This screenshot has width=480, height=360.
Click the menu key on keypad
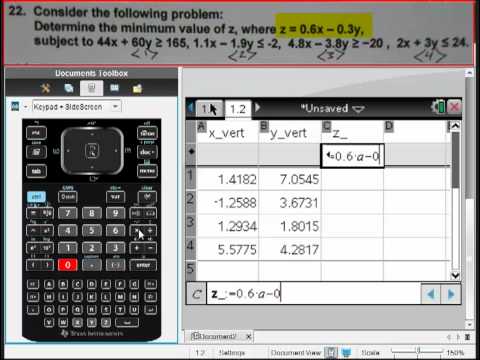click(147, 171)
